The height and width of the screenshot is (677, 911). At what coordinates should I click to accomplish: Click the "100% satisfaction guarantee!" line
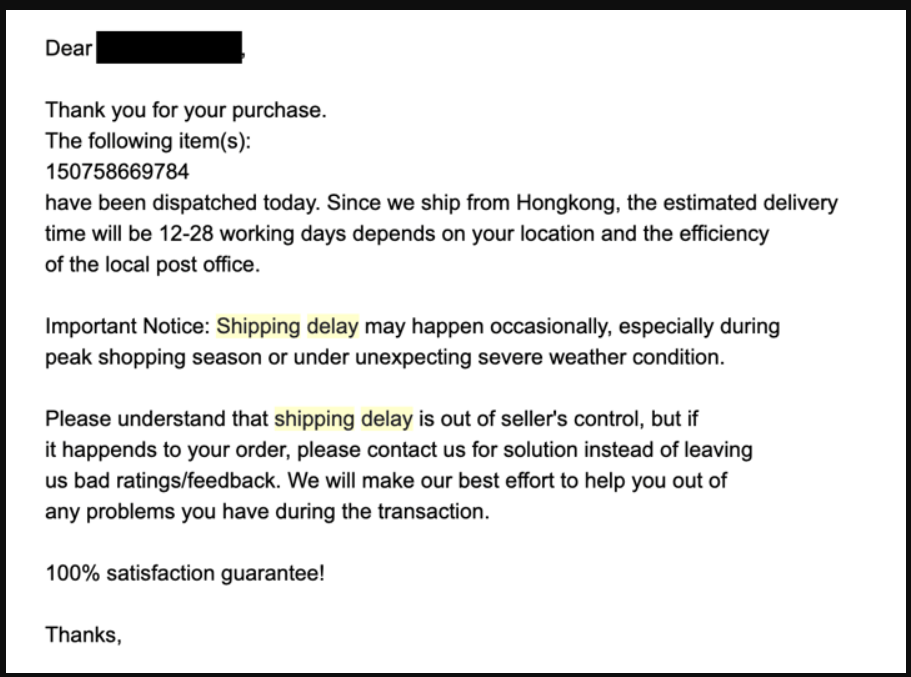pyautogui.click(x=185, y=574)
